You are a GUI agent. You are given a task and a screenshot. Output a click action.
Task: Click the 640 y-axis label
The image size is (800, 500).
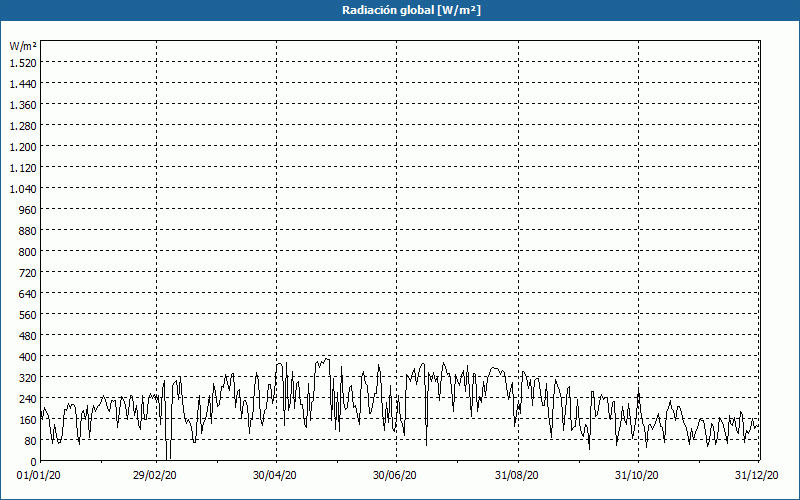(28, 294)
